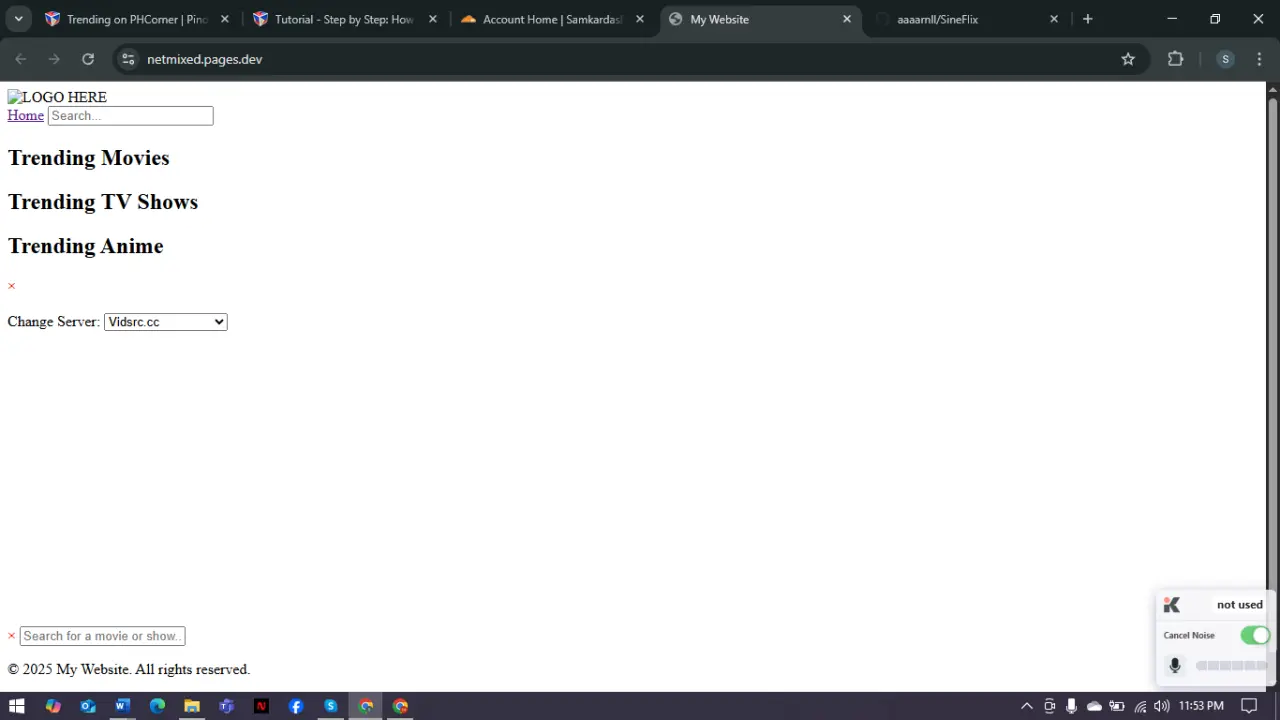Screen dimensions: 1280x720
Task: Click the browser Back arrow
Action: click(20, 59)
